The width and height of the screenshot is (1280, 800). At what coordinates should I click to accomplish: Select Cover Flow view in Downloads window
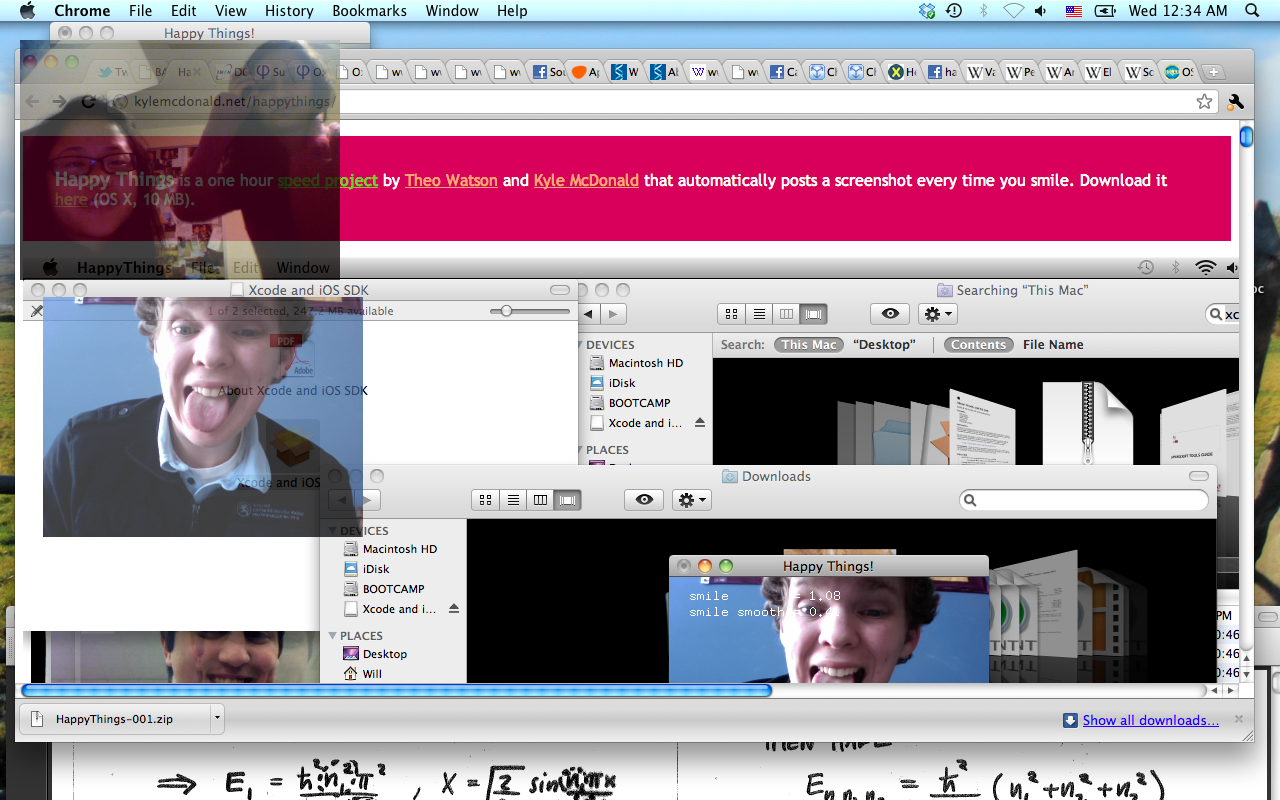[568, 500]
